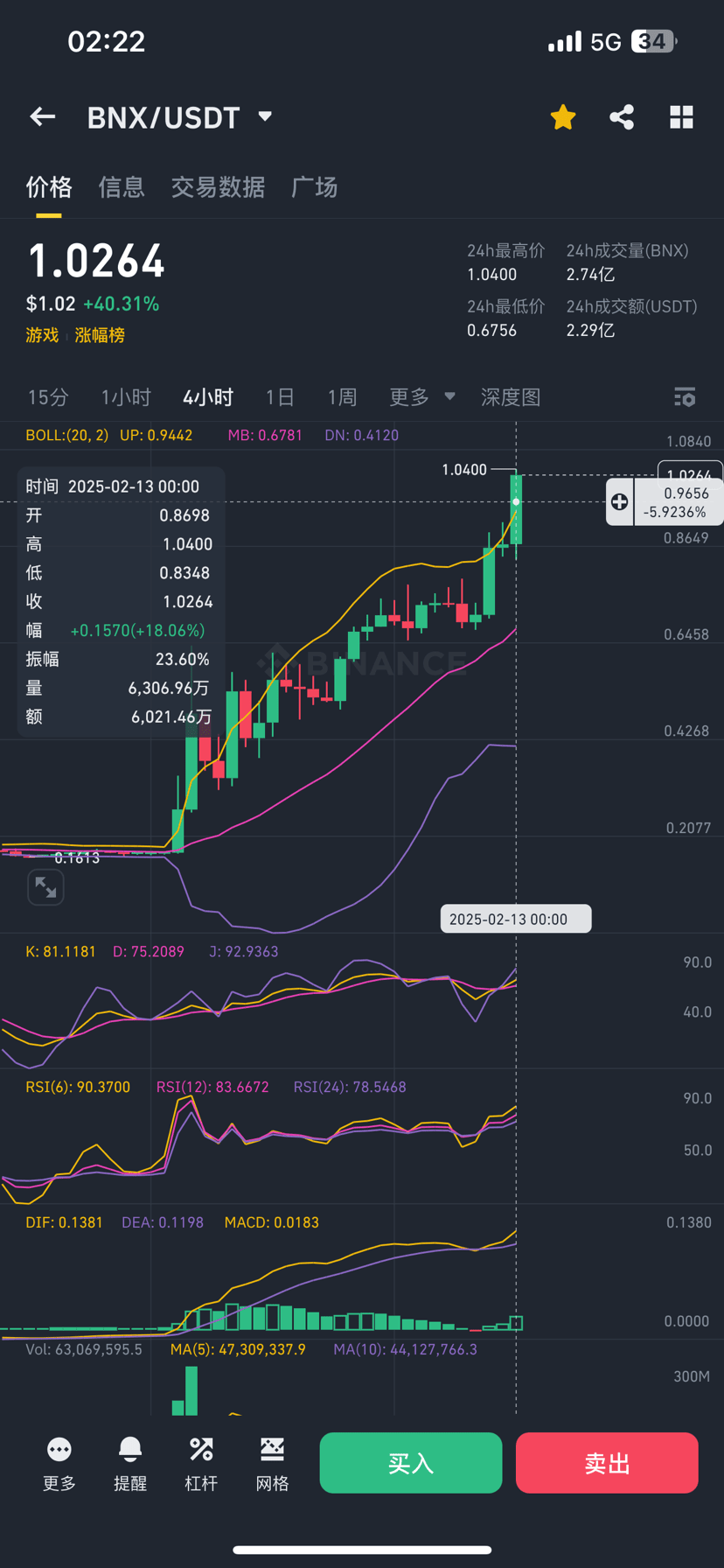Tap the 24h成交量 value 2.74亿
This screenshot has width=724, height=1568.
pos(590,275)
